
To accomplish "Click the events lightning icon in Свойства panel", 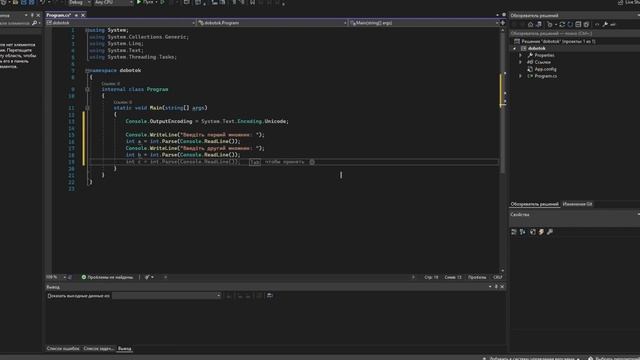I will (x=541, y=232).
